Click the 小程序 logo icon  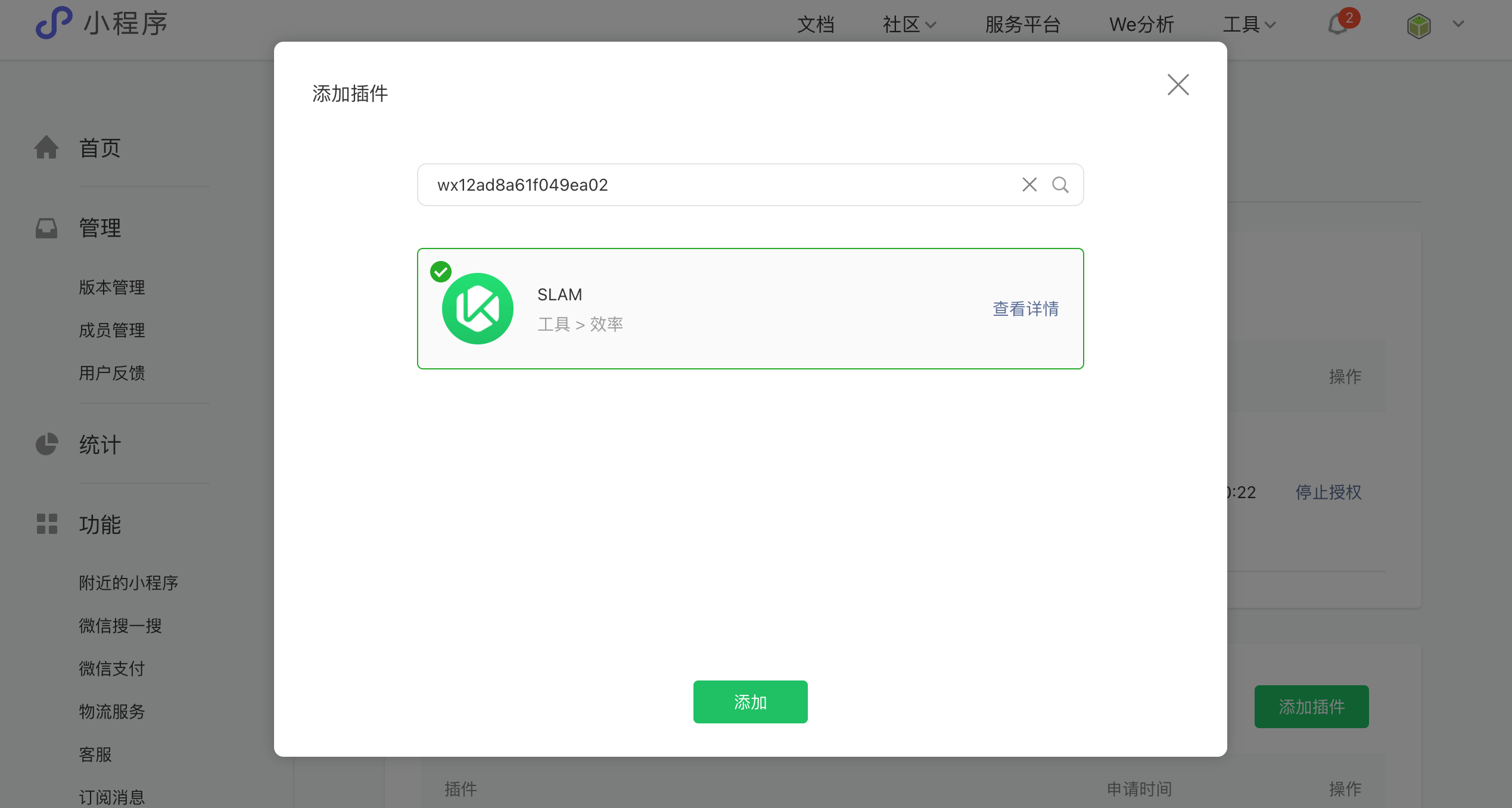[54, 23]
